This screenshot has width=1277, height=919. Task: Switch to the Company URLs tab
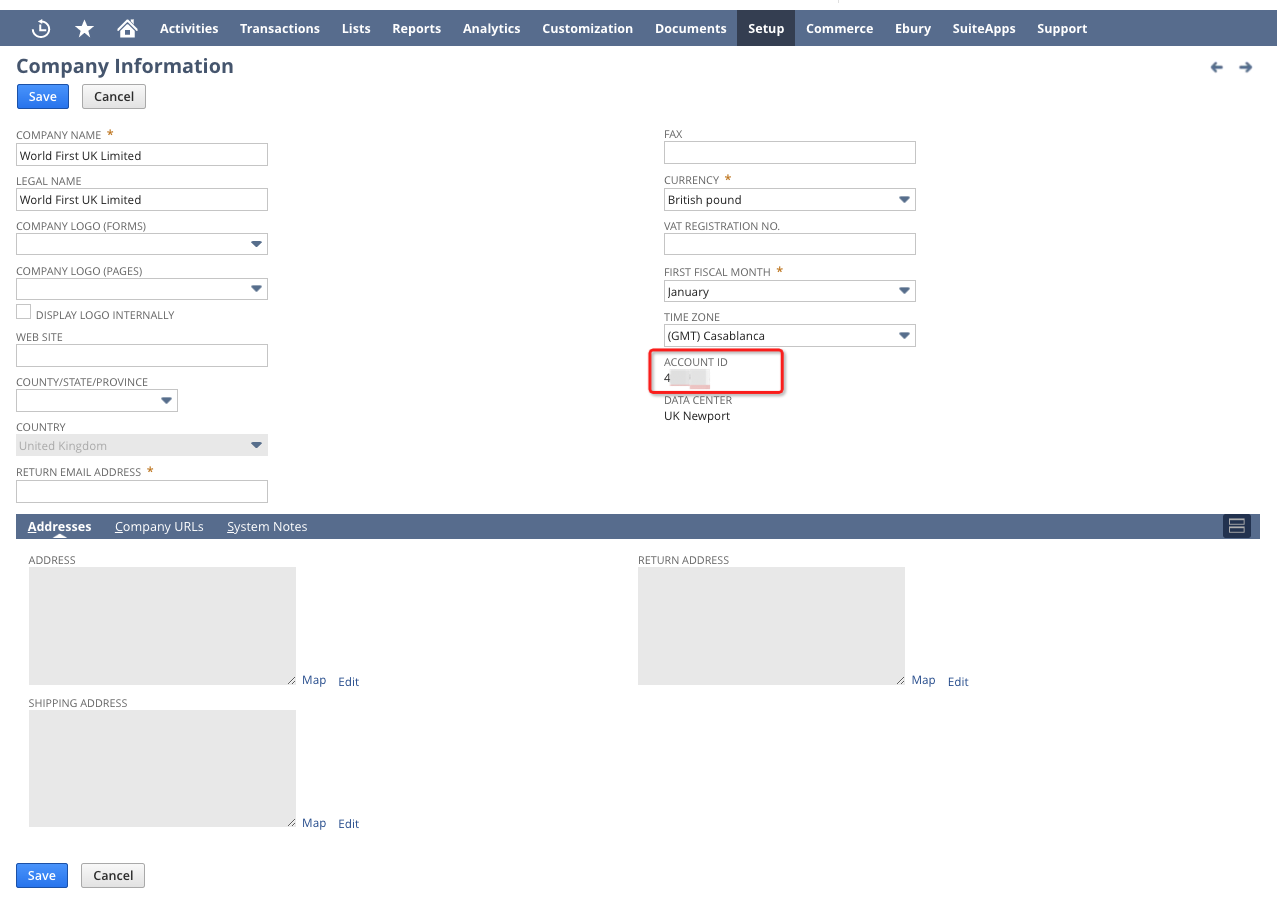tap(159, 527)
